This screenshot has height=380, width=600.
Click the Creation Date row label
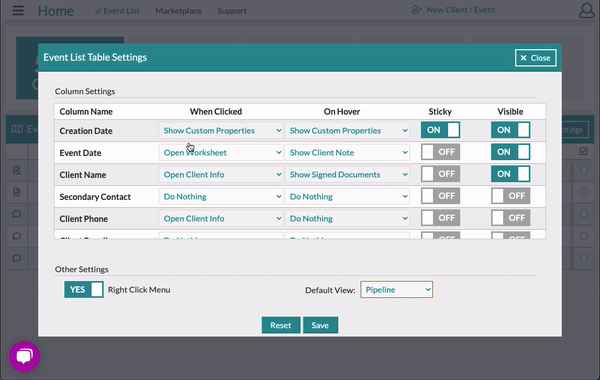pyautogui.click(x=86, y=131)
